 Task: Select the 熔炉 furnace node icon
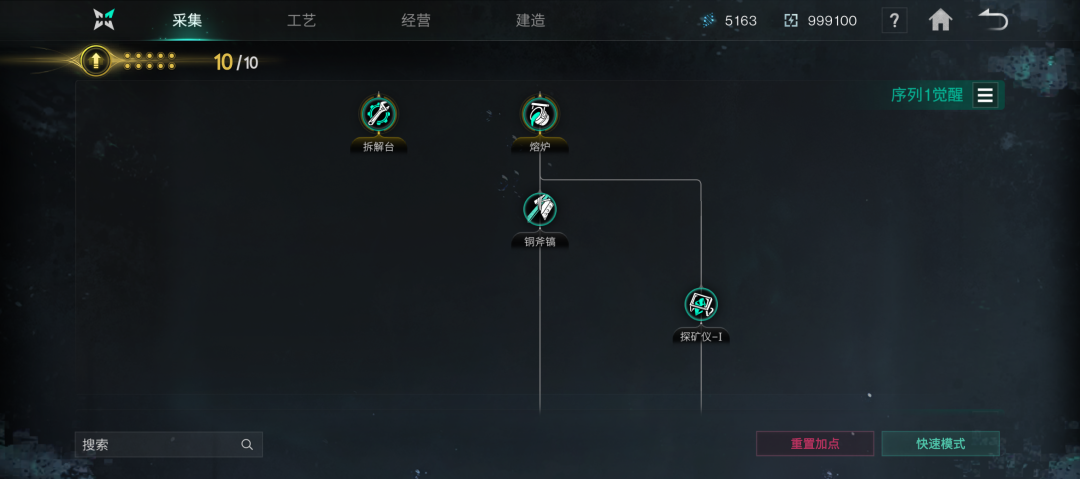pyautogui.click(x=540, y=114)
